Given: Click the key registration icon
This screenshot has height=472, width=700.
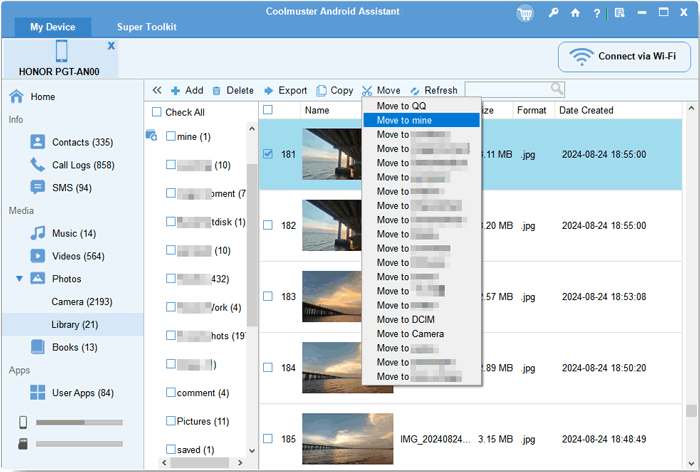Looking at the screenshot, I should [x=553, y=13].
